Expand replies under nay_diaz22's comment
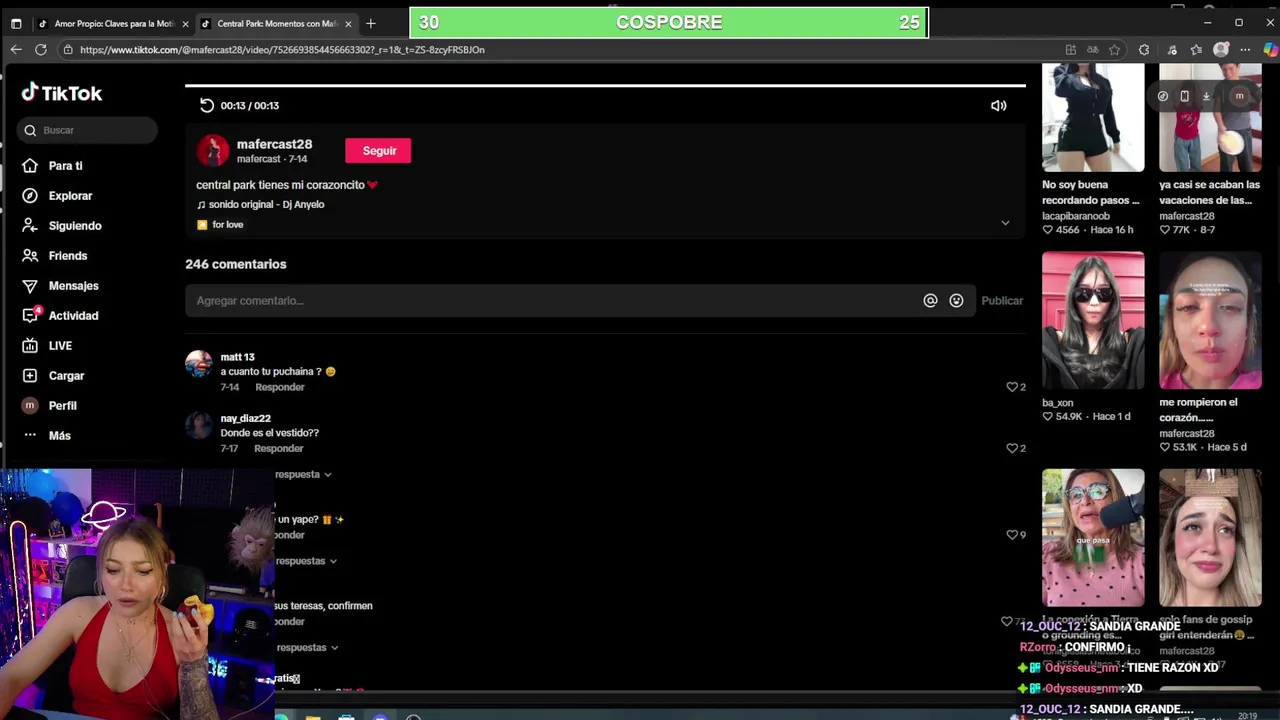The image size is (1280, 720). tap(303, 474)
